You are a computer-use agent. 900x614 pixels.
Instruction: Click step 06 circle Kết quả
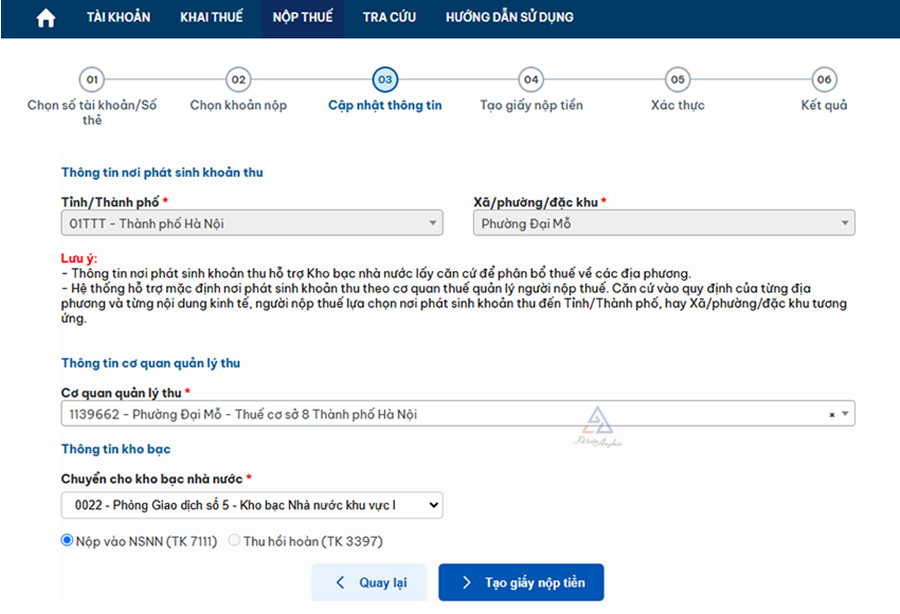[x=824, y=80]
